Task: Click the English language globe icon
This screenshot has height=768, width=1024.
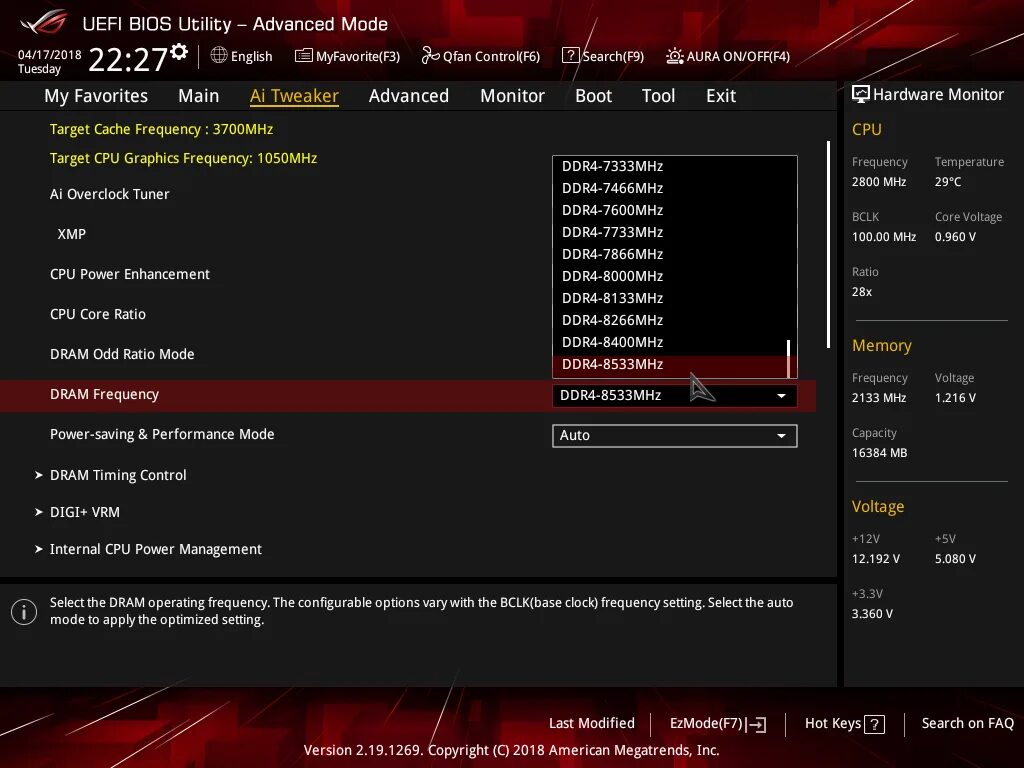Action: (219, 56)
